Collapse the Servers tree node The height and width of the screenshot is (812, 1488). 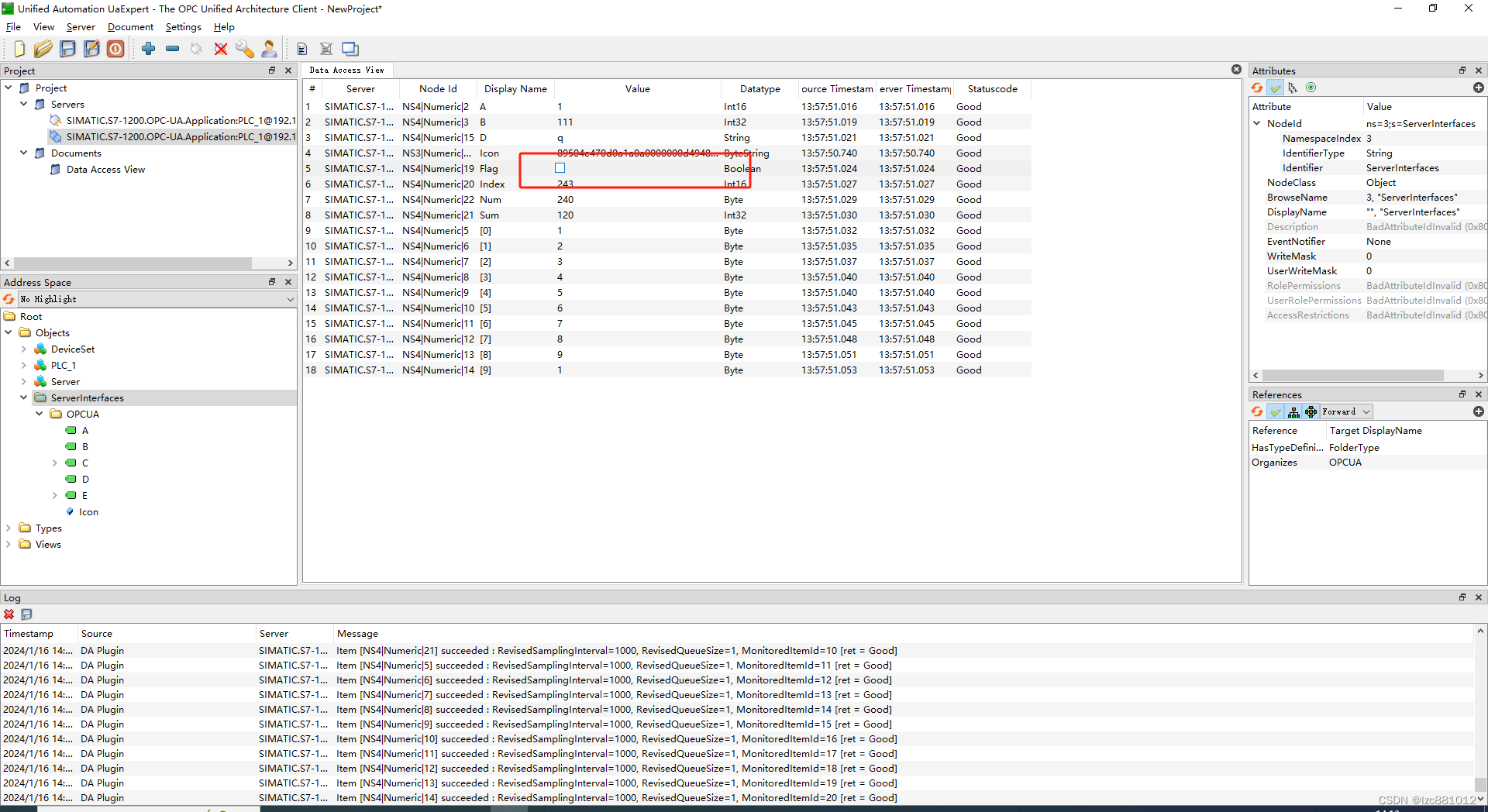pos(24,104)
